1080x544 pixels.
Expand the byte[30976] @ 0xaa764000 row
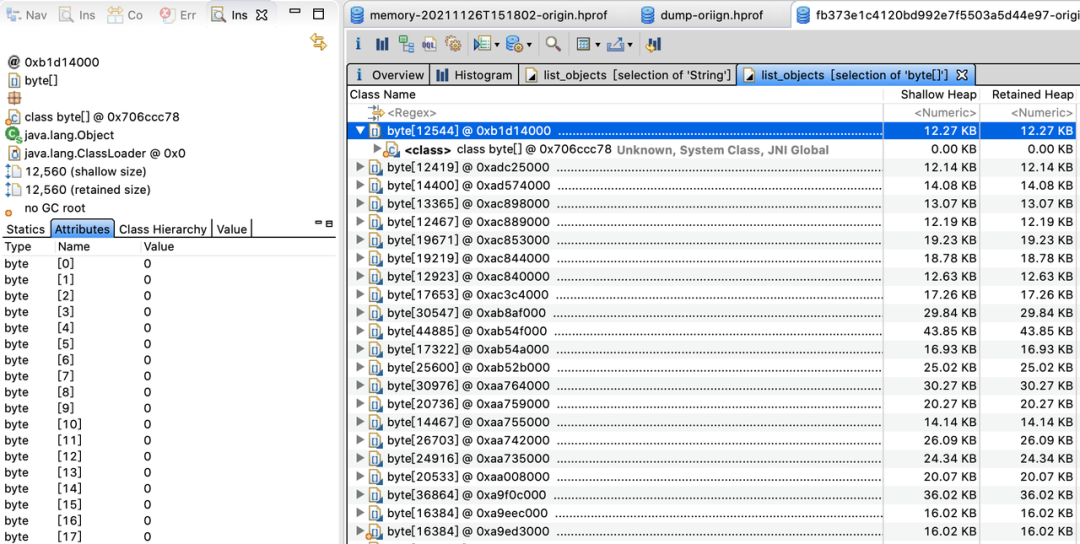(360, 385)
